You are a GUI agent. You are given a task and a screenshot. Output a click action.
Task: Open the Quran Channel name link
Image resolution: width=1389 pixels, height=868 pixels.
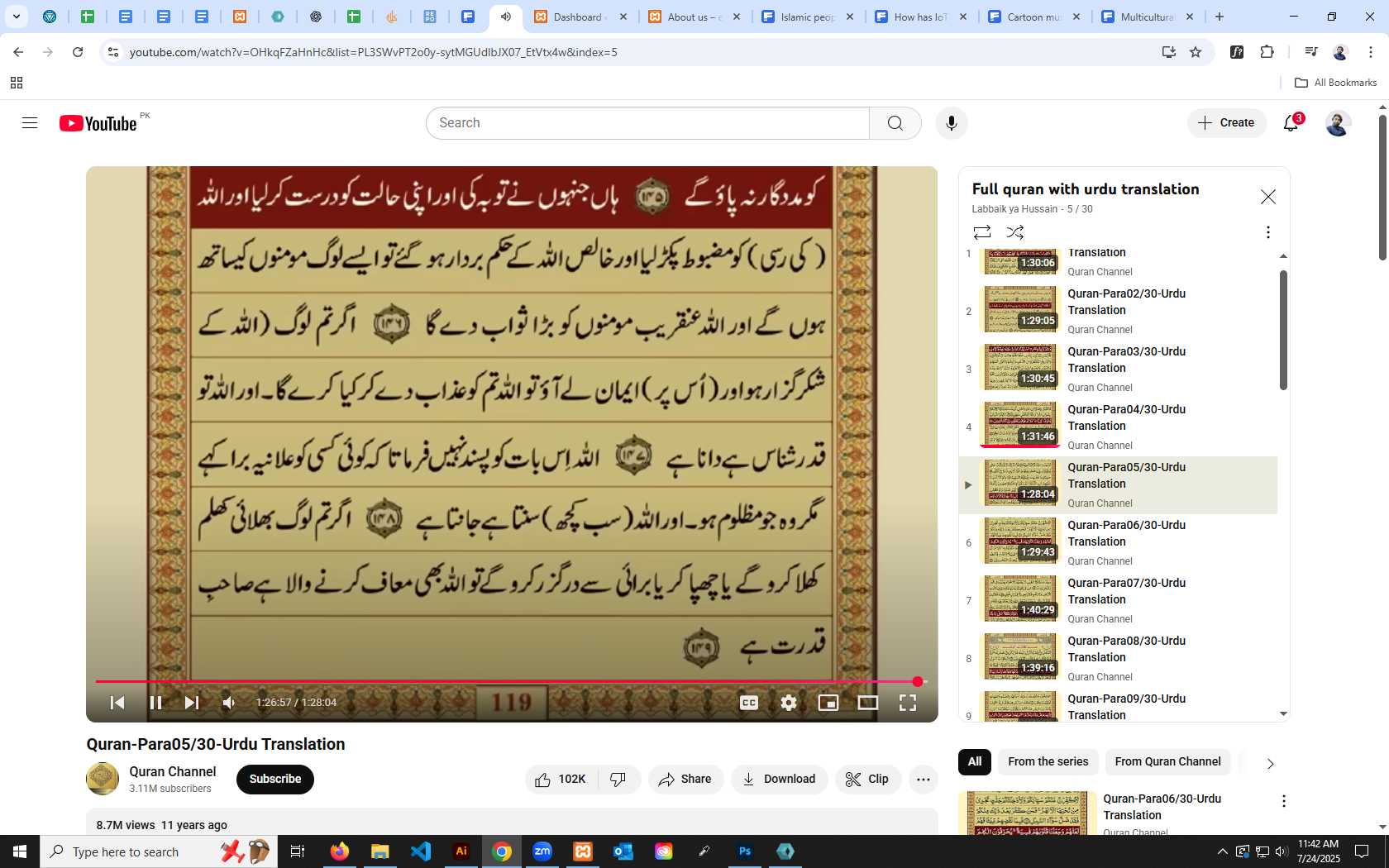point(172,771)
